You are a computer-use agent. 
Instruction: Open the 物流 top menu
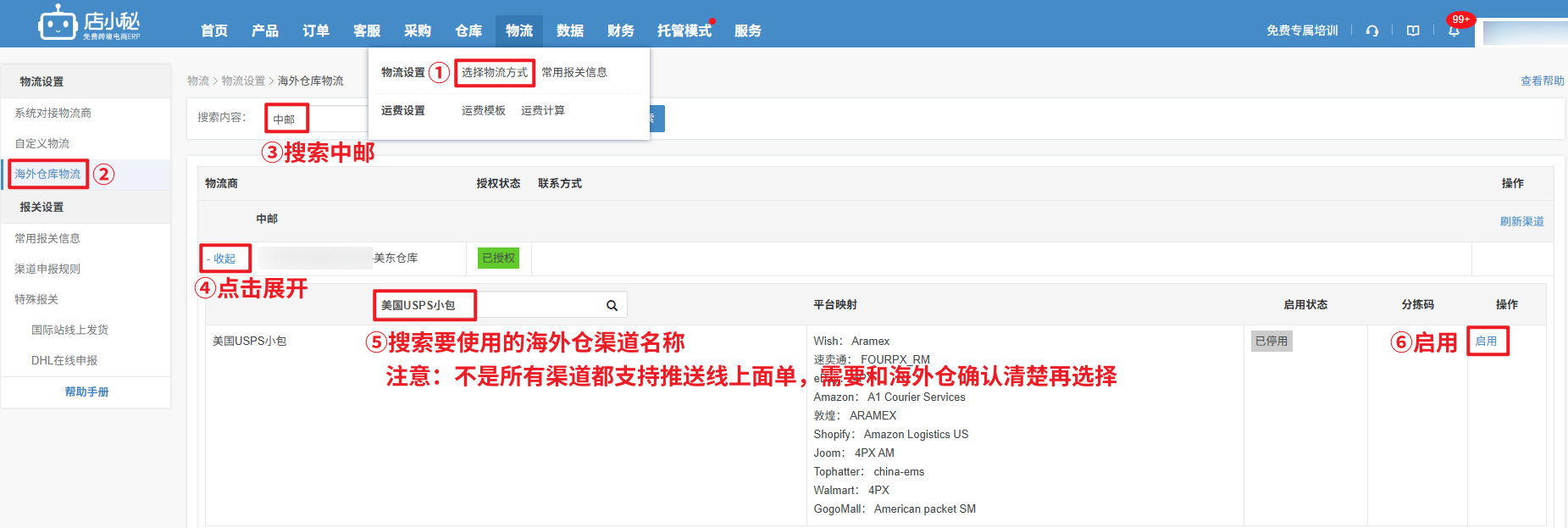point(519,31)
